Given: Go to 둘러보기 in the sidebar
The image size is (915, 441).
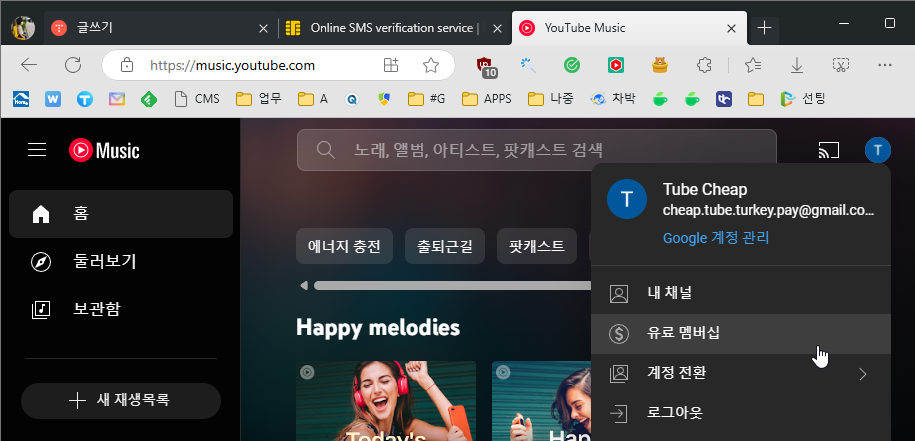Looking at the screenshot, I should click(x=121, y=261).
